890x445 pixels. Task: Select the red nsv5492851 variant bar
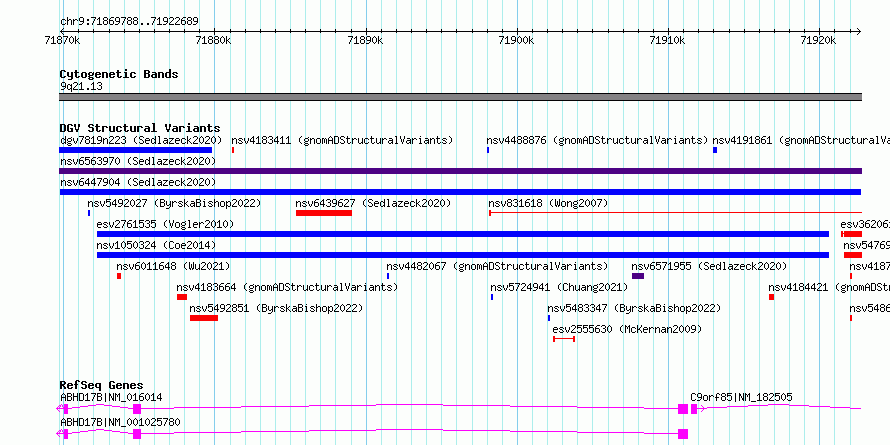[204, 318]
